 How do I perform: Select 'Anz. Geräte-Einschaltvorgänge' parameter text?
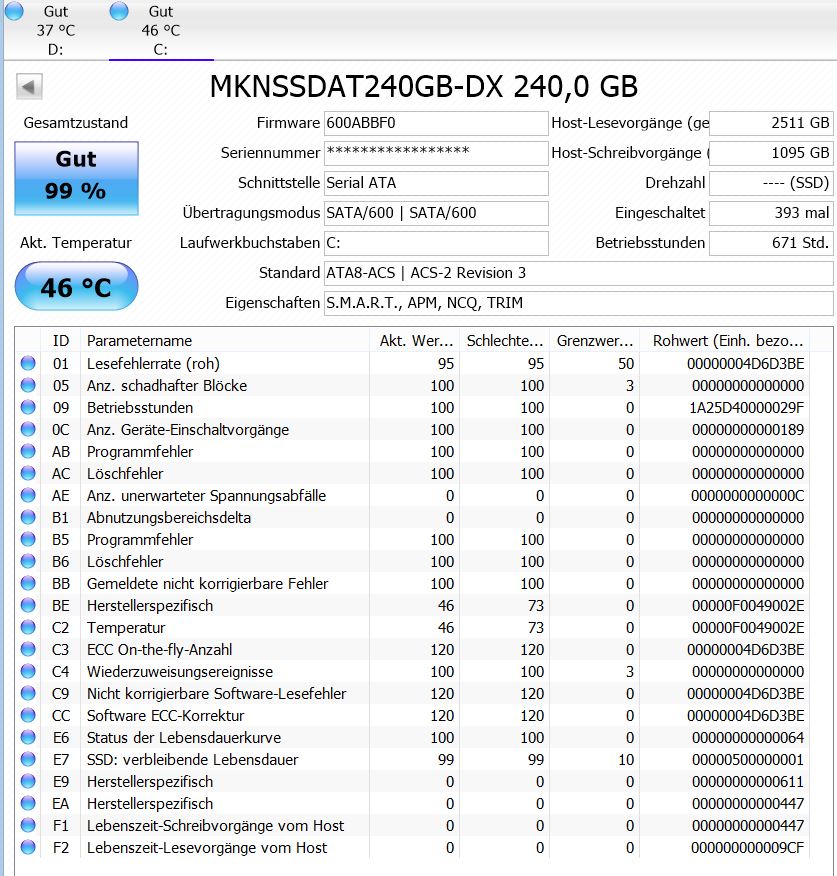coord(188,430)
